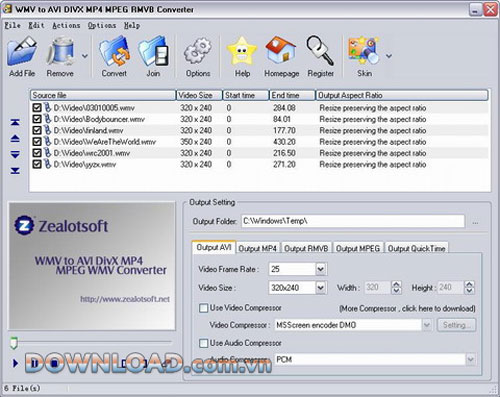Click the Skin toolbar icon
The image size is (500, 397).
(x=364, y=51)
